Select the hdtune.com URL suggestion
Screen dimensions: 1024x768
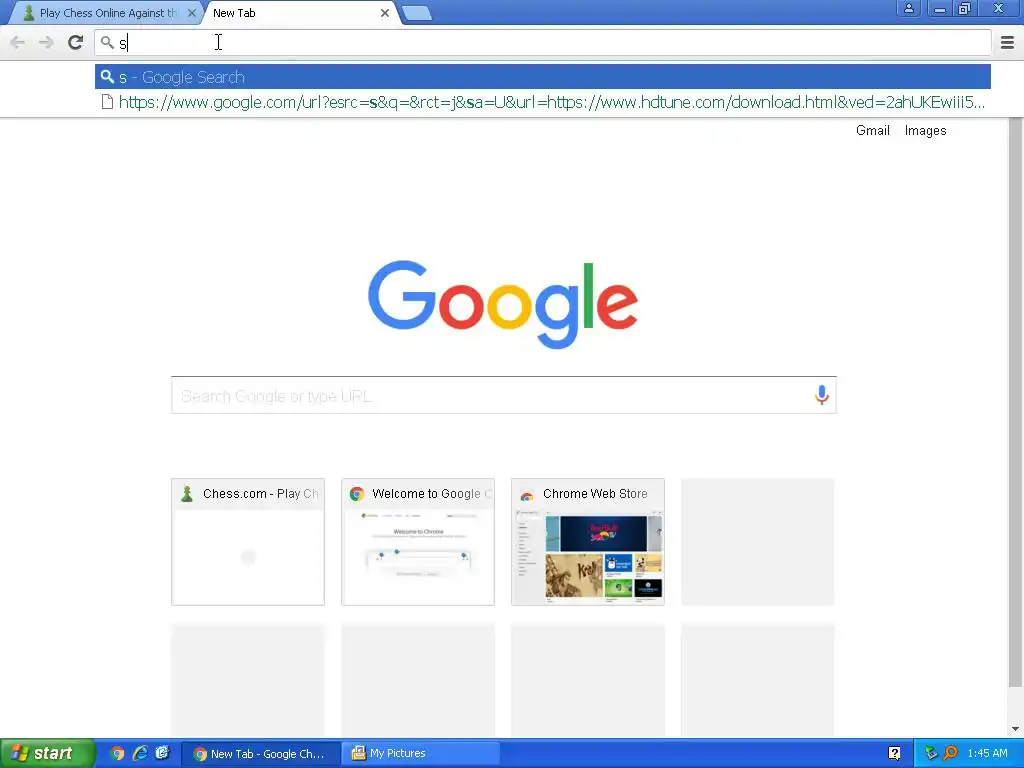tap(543, 102)
